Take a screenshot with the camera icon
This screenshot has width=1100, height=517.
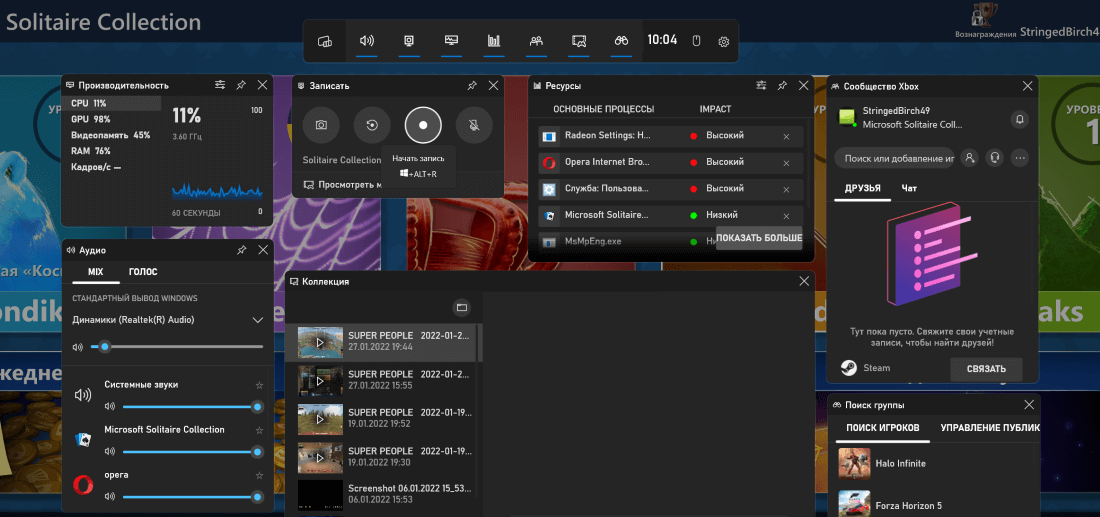321,126
